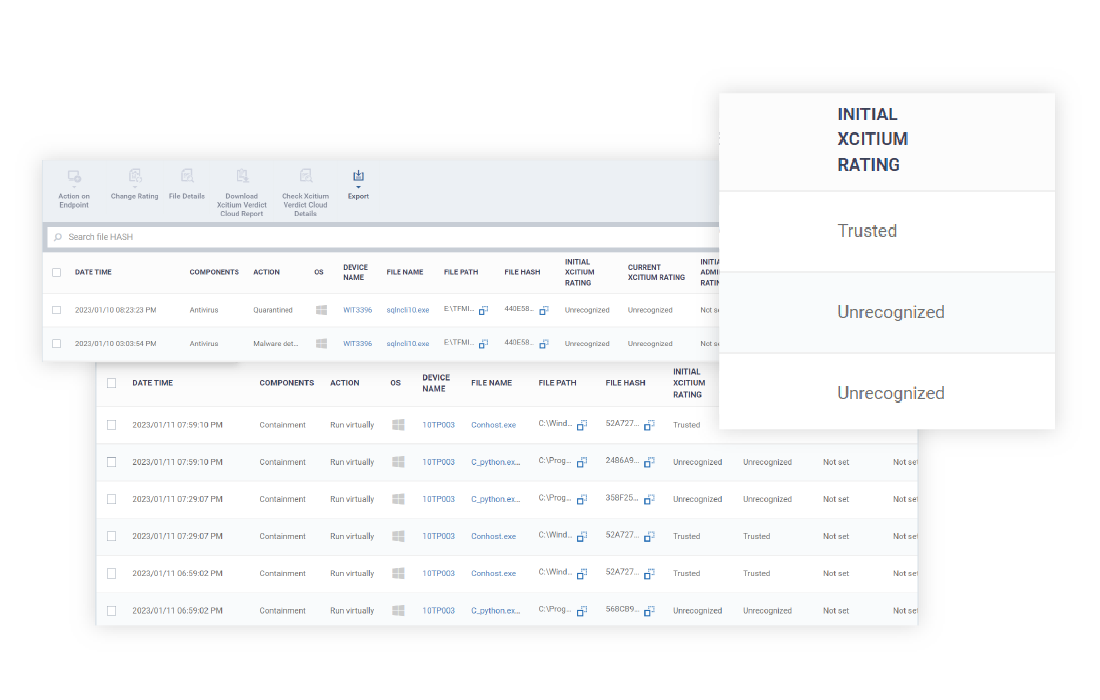Tick the checkbox for the 08:23:23 PM row
Viewport: 1100px width, 700px height.
57,310
